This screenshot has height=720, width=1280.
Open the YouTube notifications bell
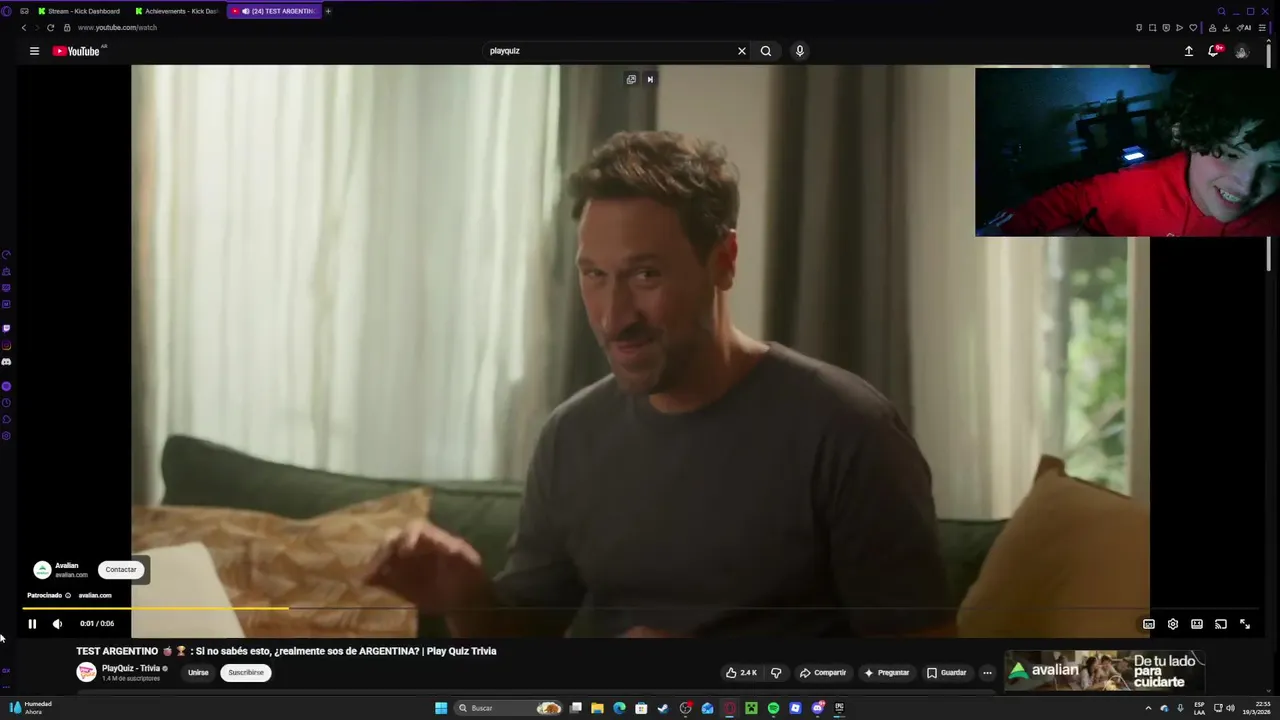(x=1214, y=51)
